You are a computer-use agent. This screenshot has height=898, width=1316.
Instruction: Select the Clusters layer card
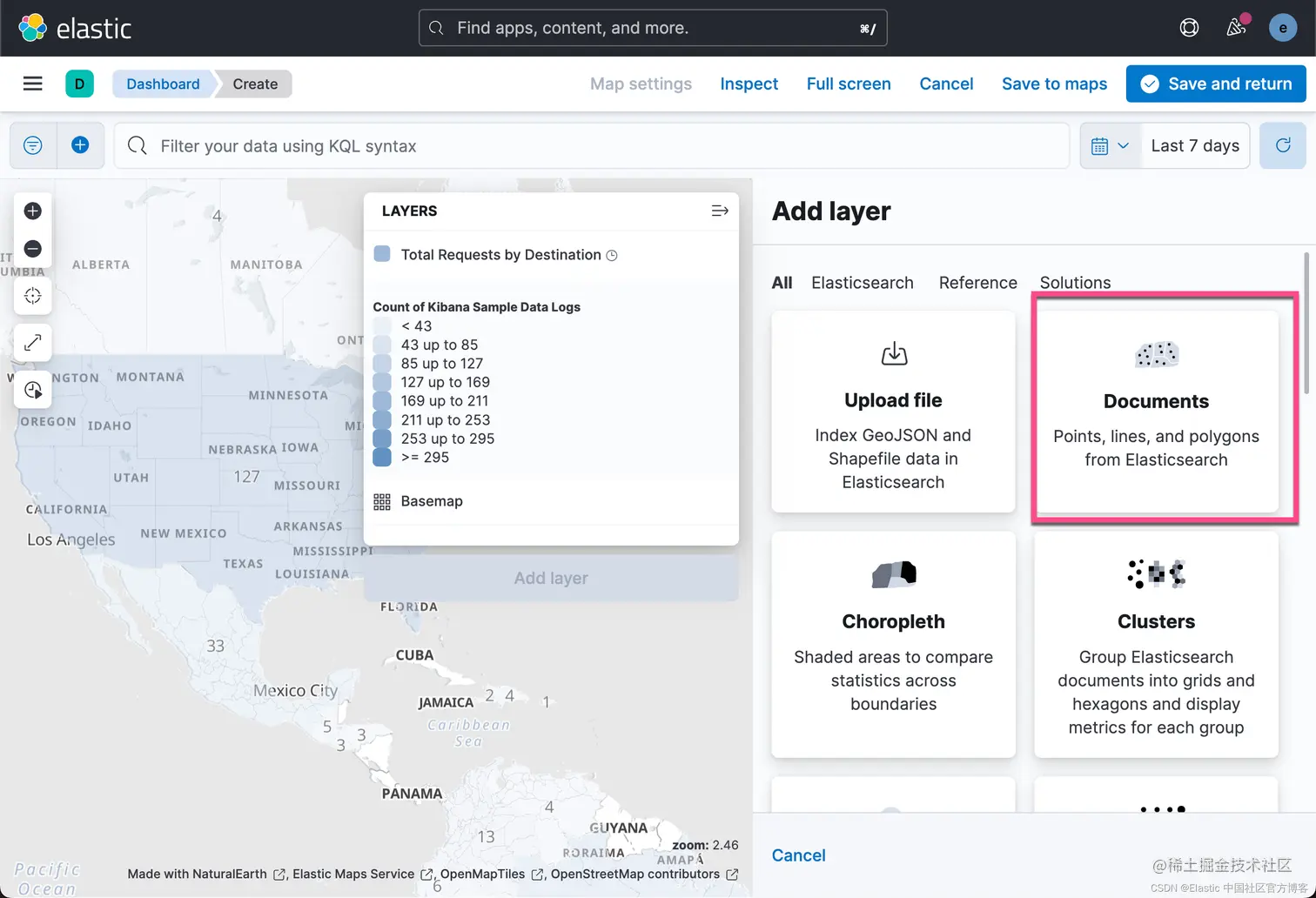tap(1156, 645)
